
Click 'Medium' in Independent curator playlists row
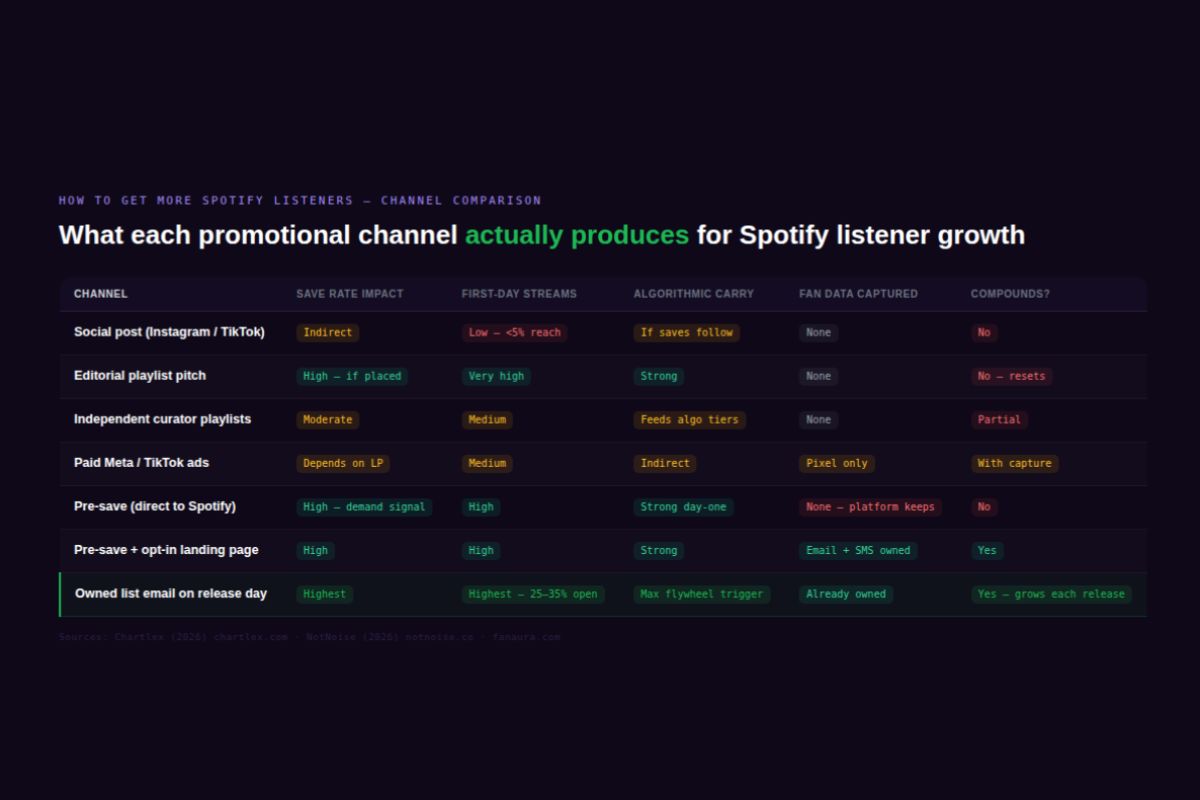point(487,420)
